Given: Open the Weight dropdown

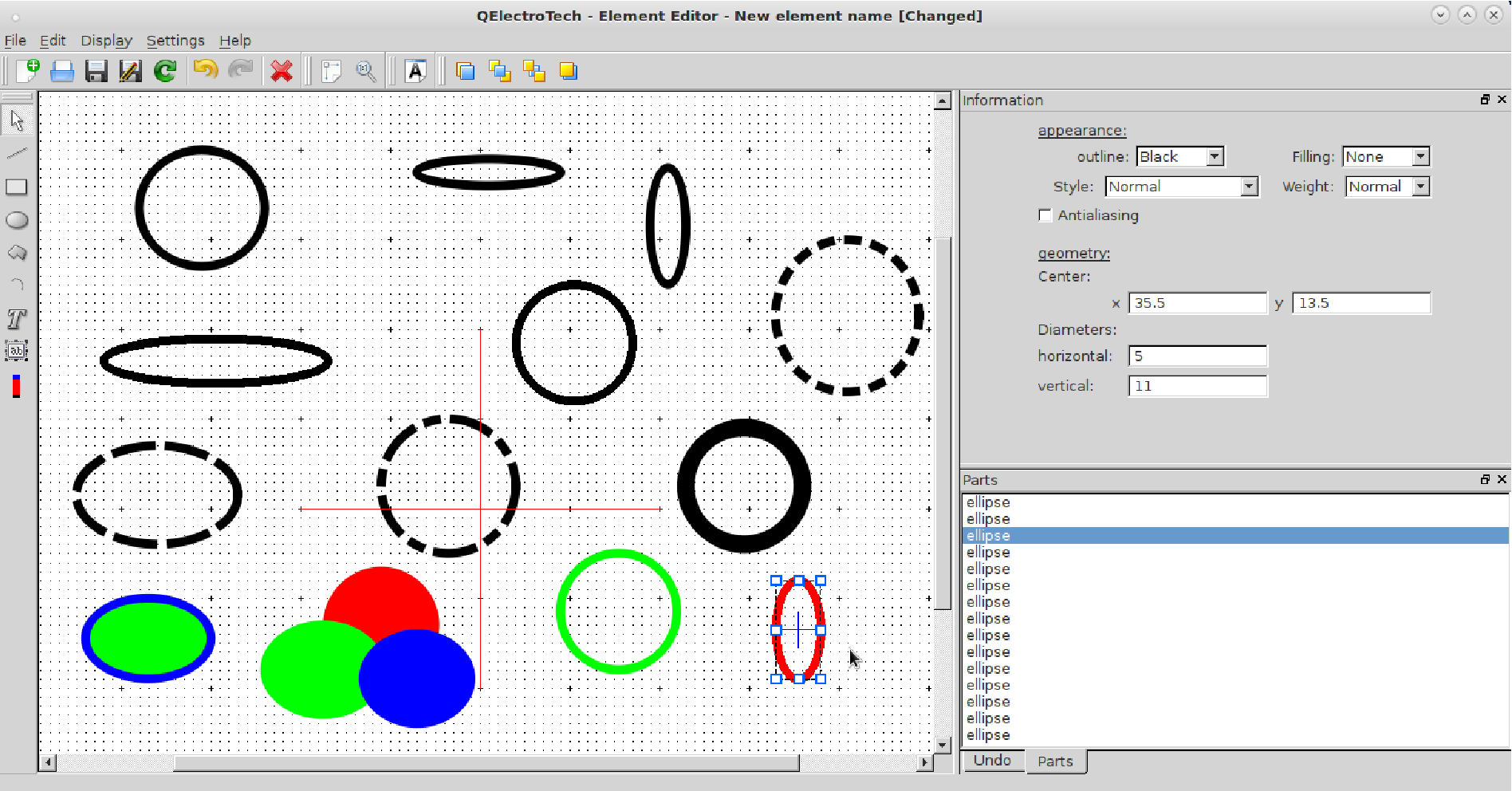Looking at the screenshot, I should click(x=1388, y=187).
